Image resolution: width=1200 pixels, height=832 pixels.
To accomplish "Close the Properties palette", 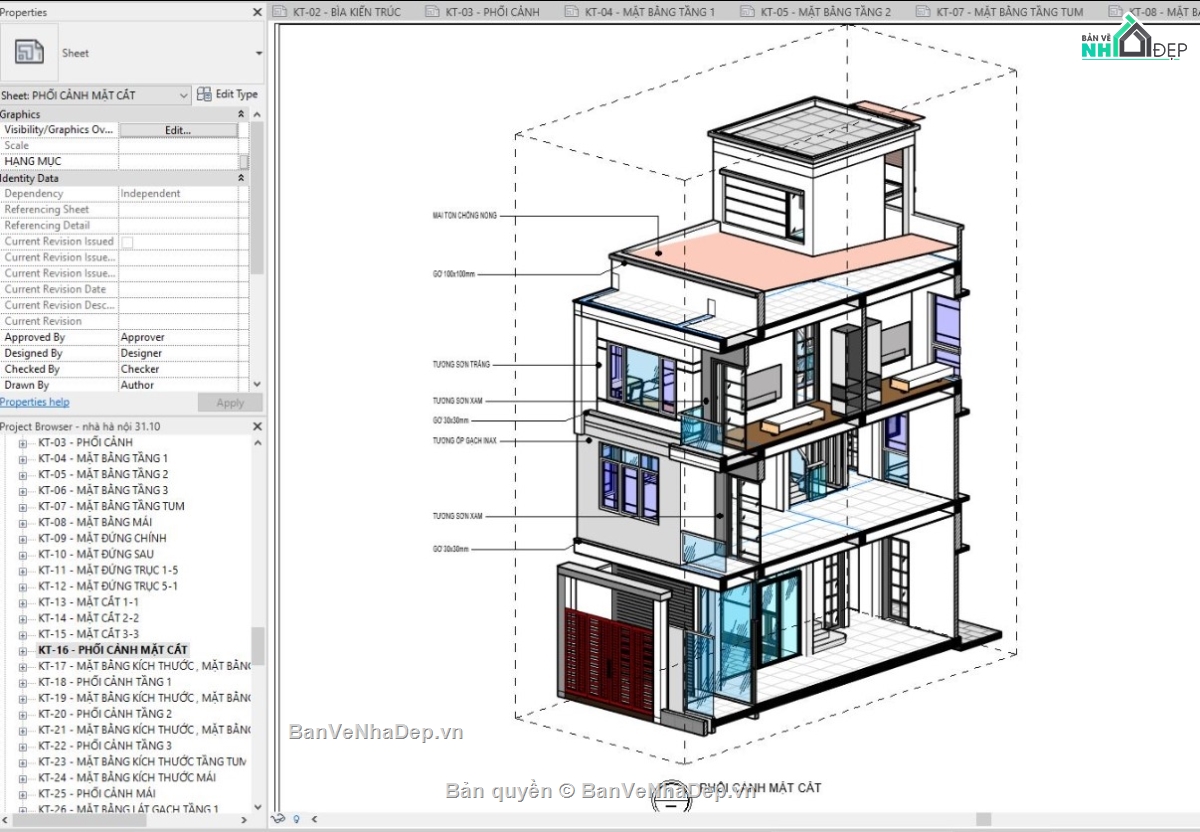I will tap(257, 12).
